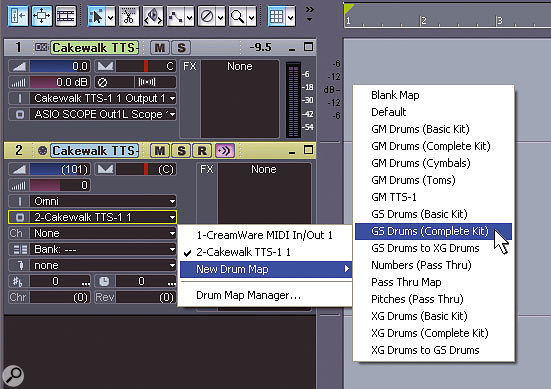Screen dimensions: 551x389
Task: Mute track 1 with the M button
Action: click(x=160, y=47)
